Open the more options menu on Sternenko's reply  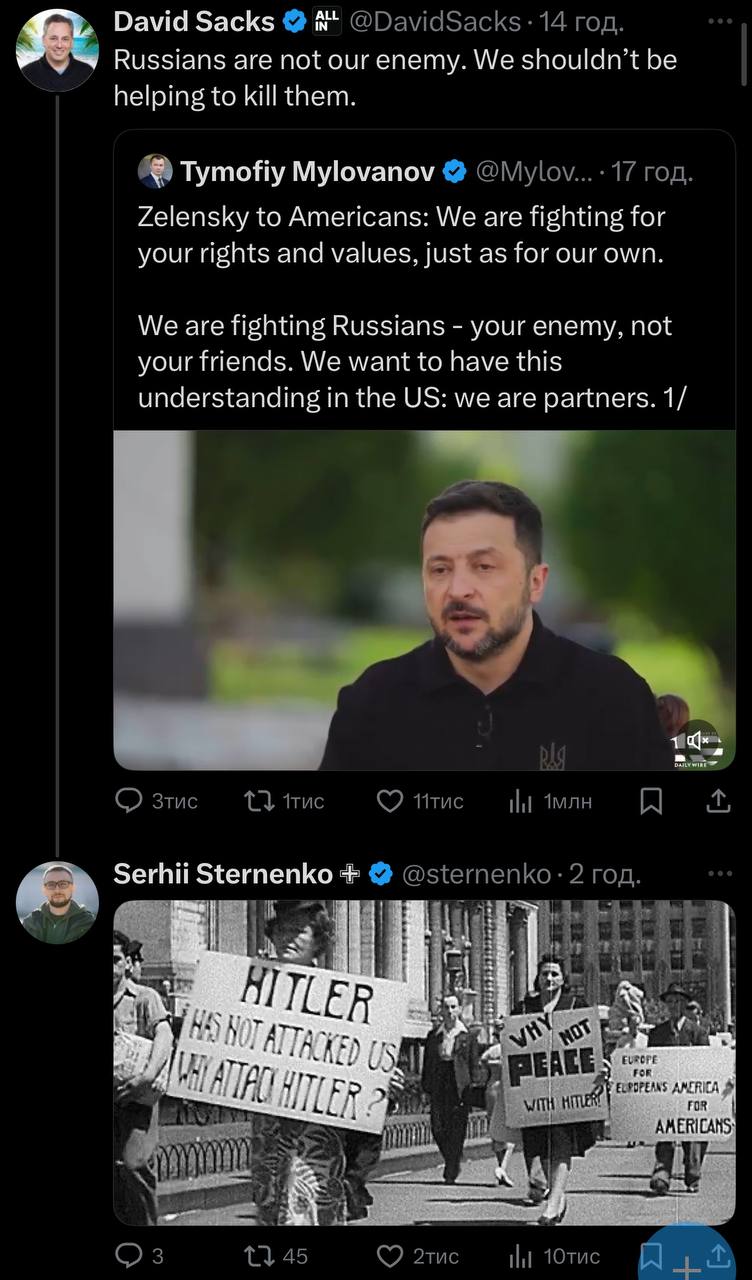(719, 873)
